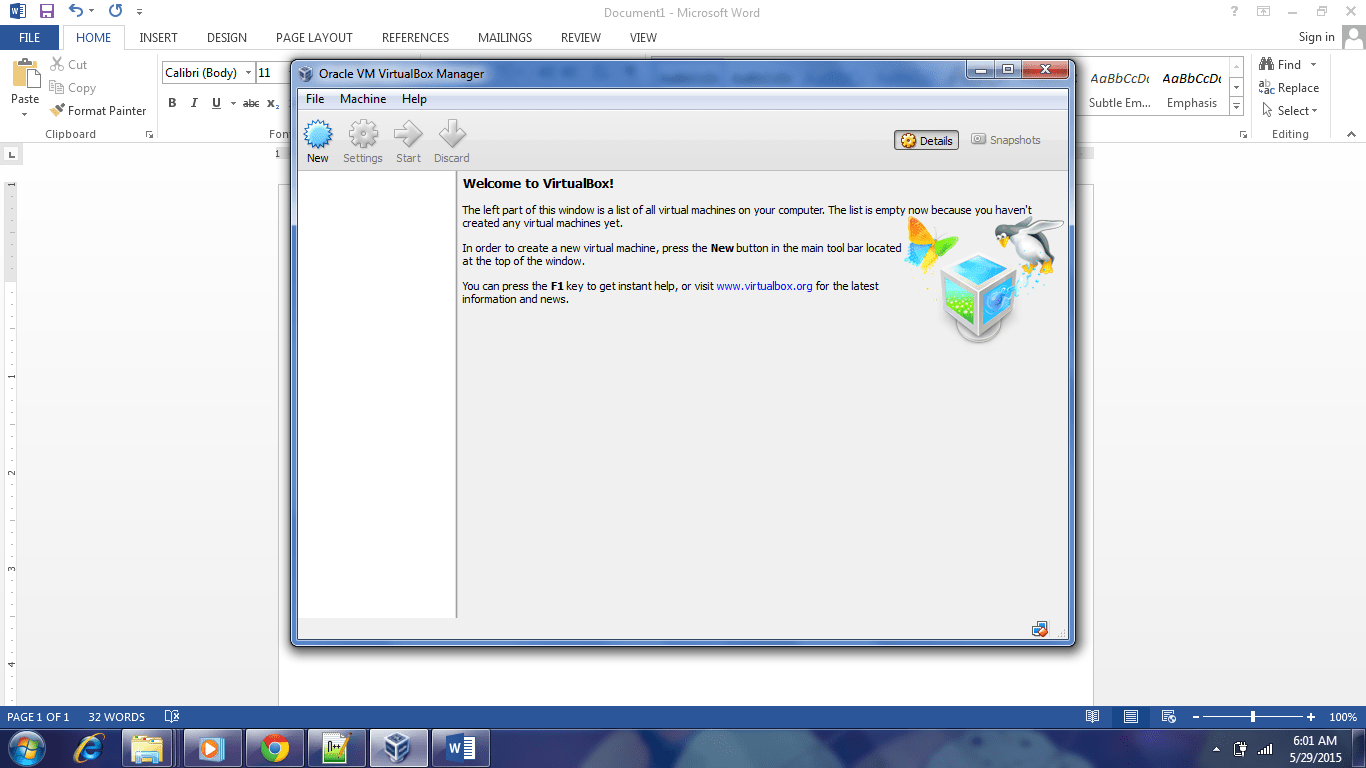Switch to Read Mode view in Word status bar
1366x768 pixels.
1093,717
